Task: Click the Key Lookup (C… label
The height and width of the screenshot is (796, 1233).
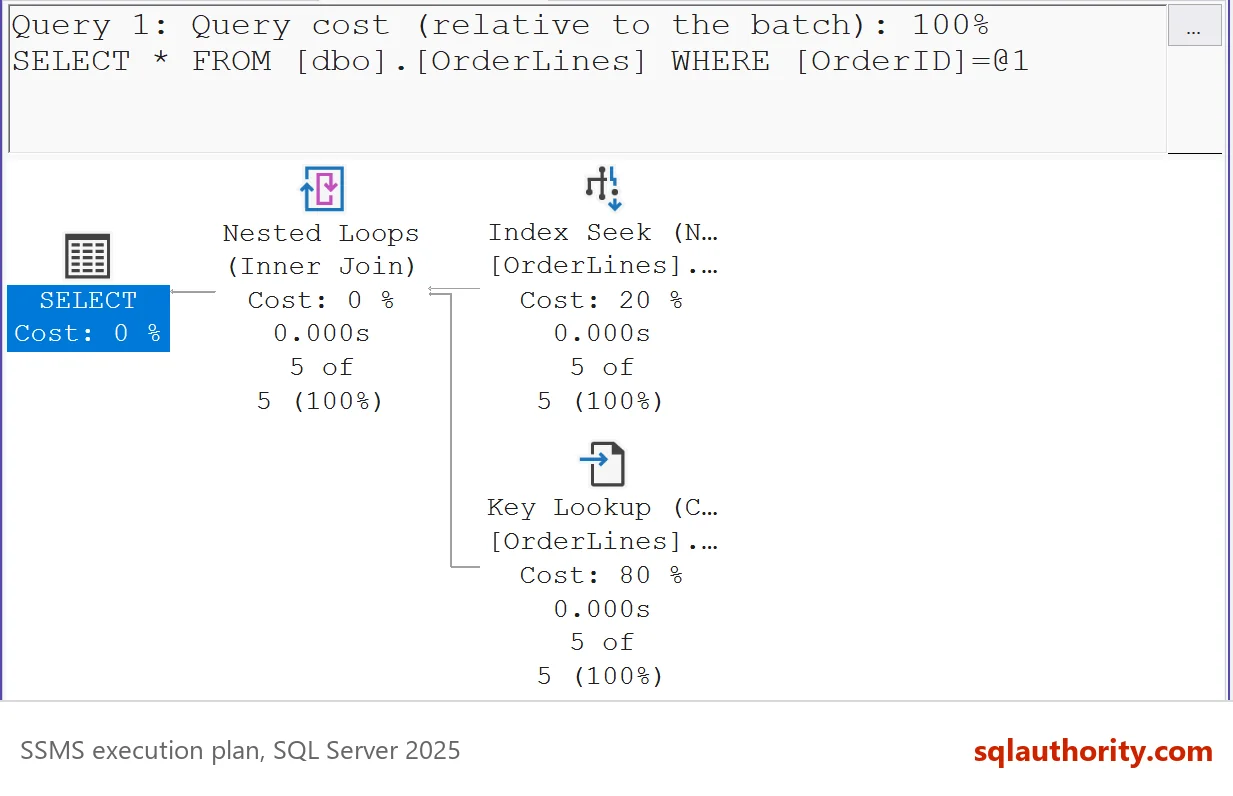Action: click(603, 508)
